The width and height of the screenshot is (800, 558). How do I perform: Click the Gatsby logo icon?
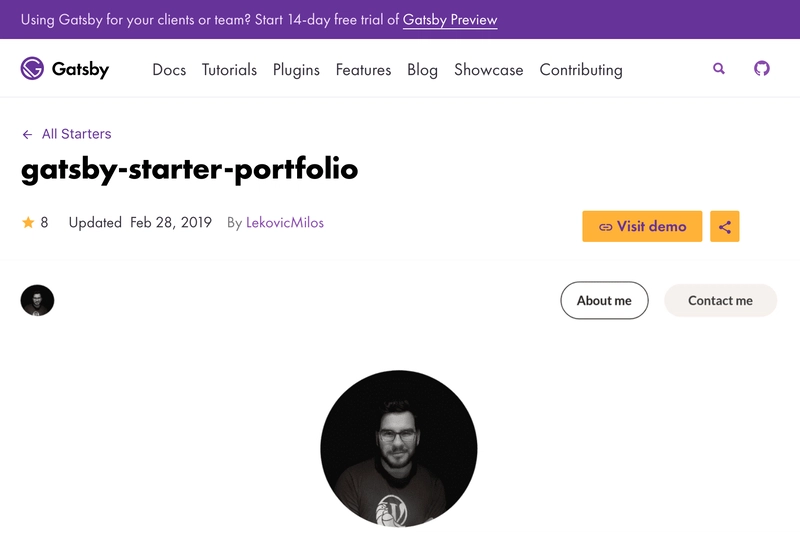tap(32, 68)
